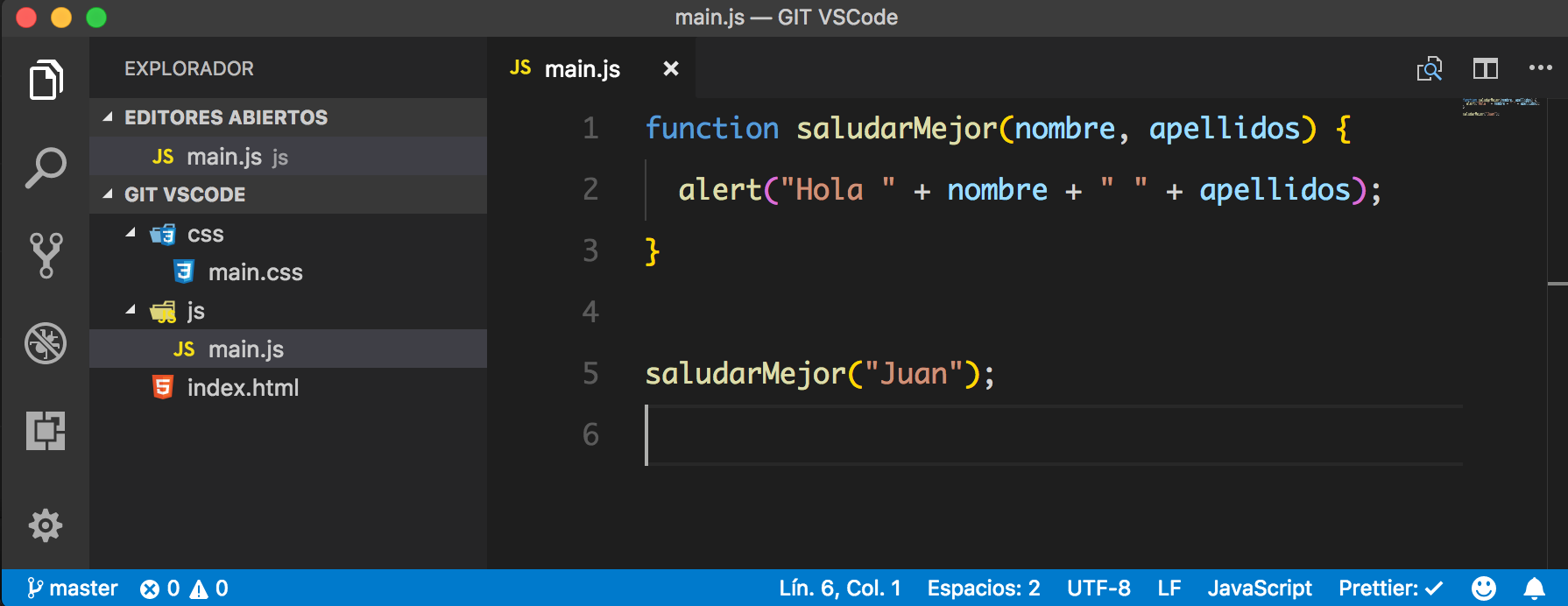1568x606 pixels.
Task: Click the "Juan" string on line 5
Action: [x=913, y=374]
